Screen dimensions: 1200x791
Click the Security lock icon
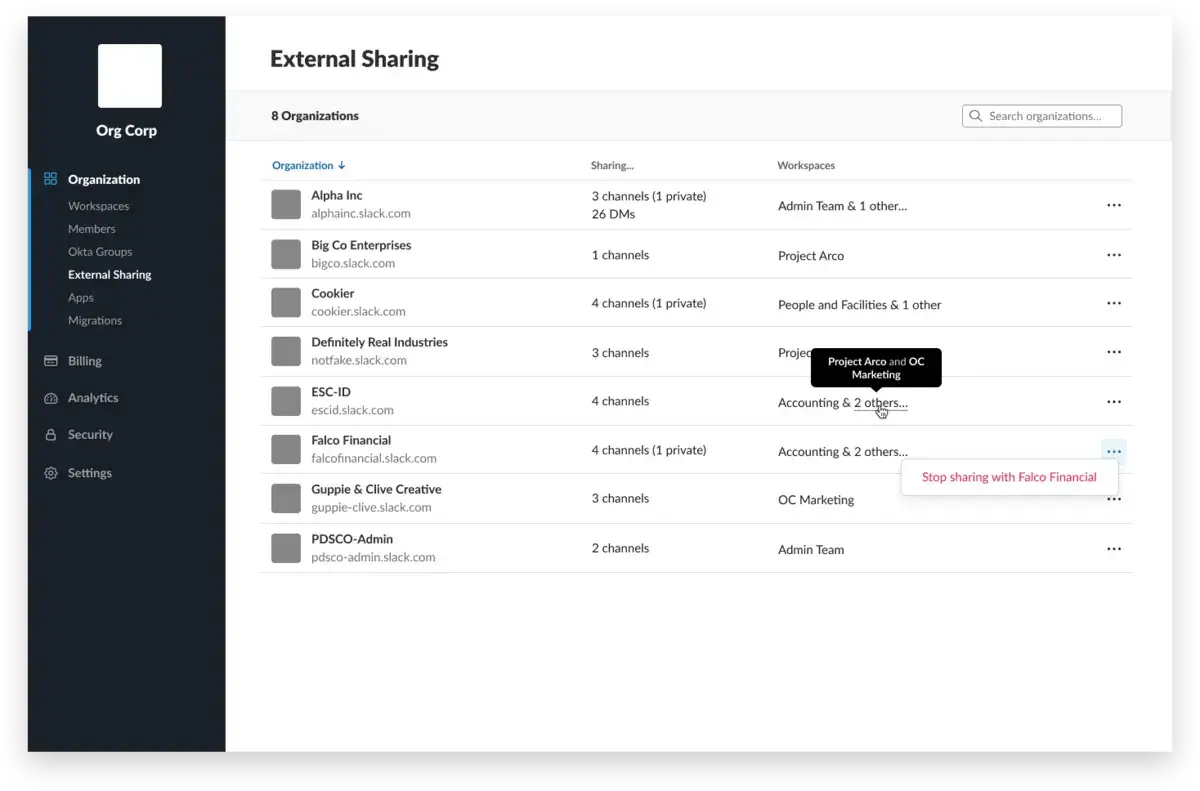51,435
